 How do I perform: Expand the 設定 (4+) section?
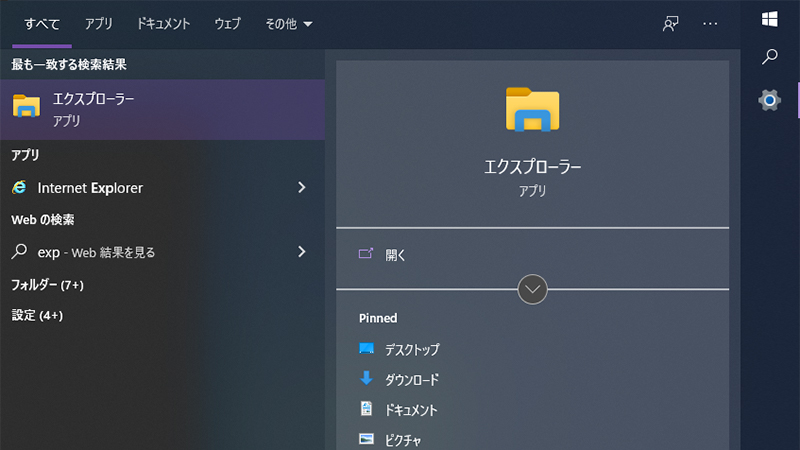pyautogui.click(x=37, y=315)
